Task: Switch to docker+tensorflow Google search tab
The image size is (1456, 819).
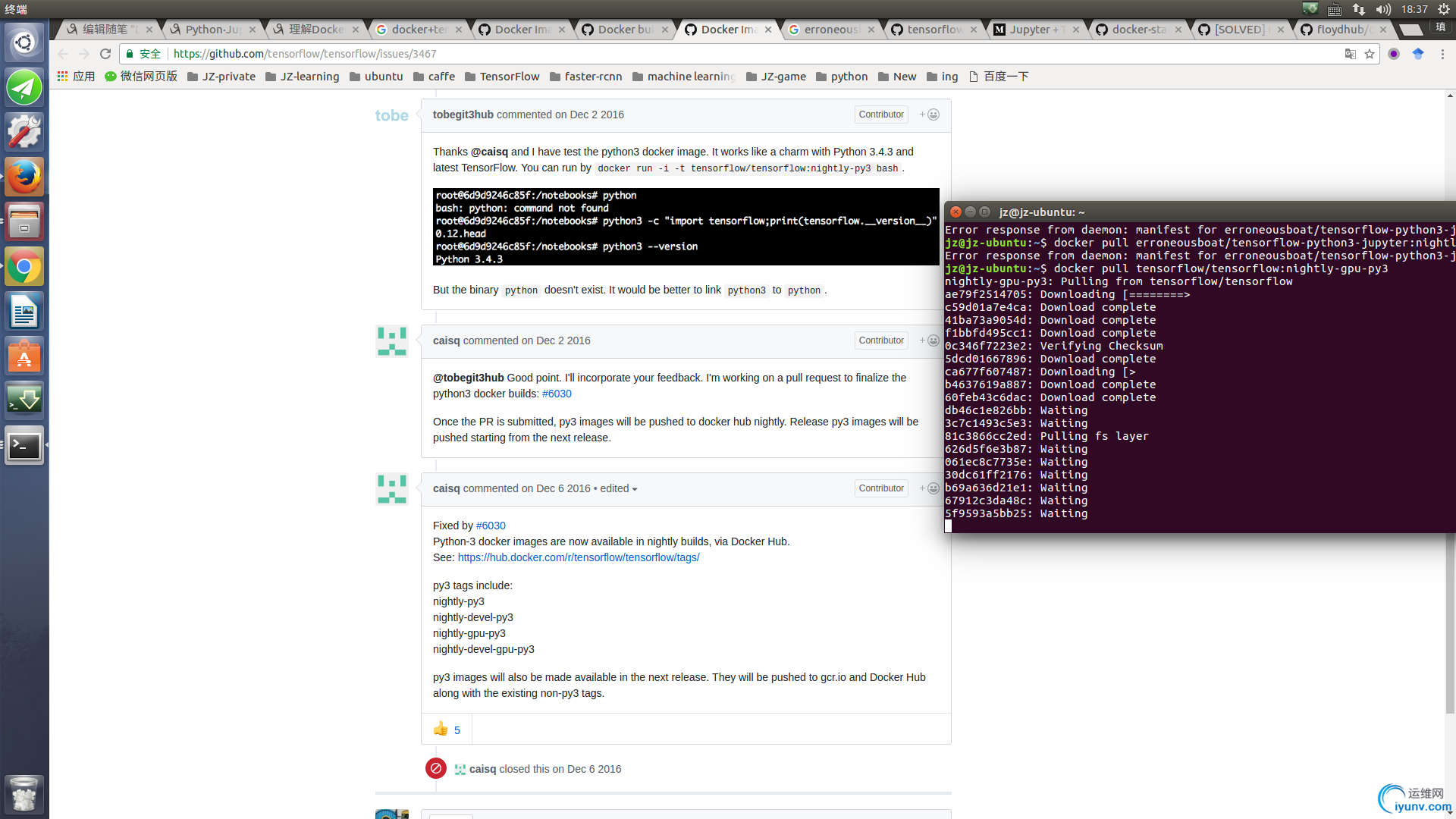Action: coord(419,30)
